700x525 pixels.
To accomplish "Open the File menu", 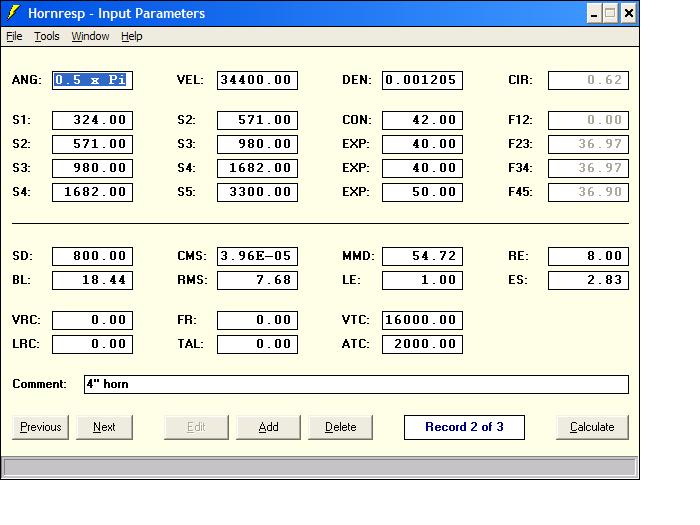I will click(x=14, y=36).
